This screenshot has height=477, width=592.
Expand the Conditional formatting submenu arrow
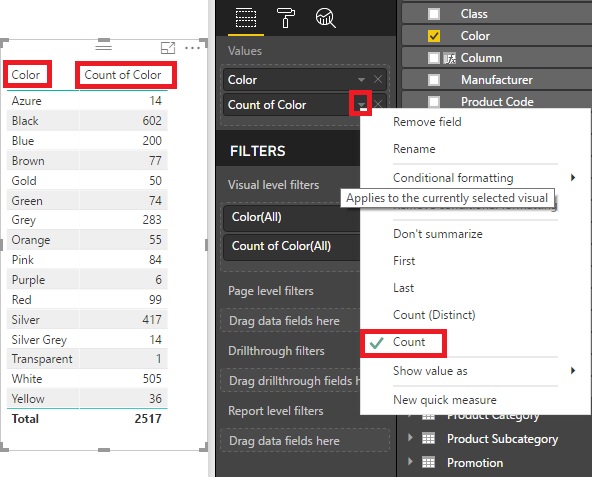tap(573, 178)
